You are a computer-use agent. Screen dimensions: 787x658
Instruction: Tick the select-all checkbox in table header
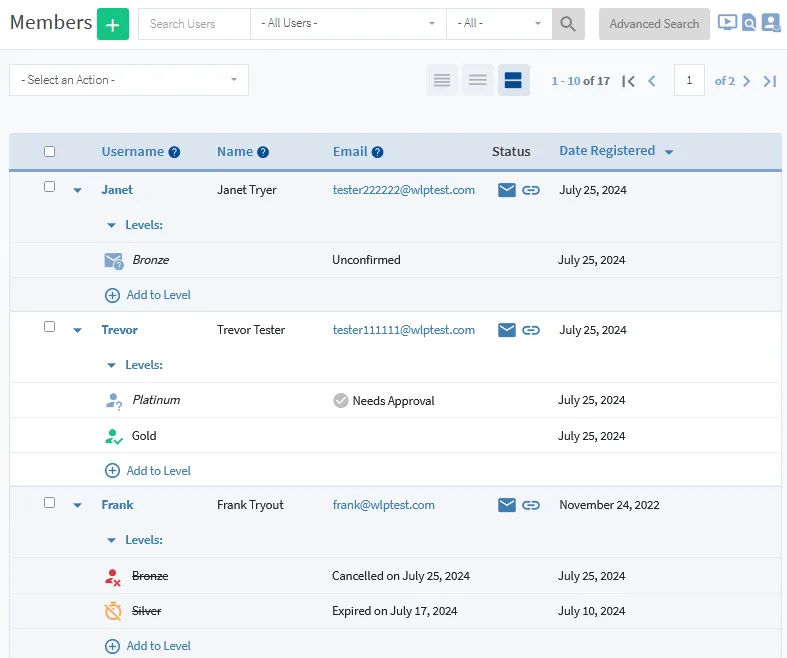click(x=49, y=152)
